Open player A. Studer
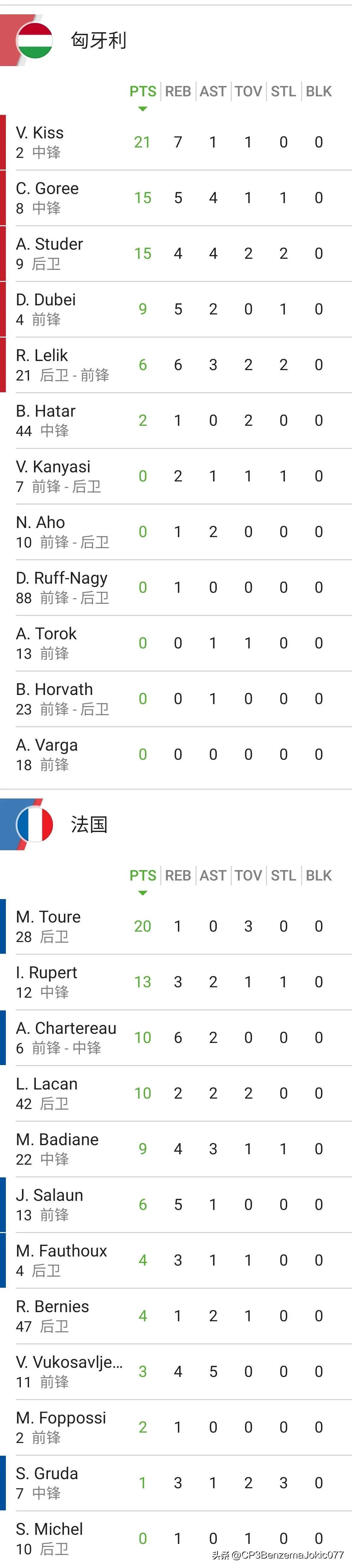Image resolution: width=352 pixels, height=1568 pixels. (x=49, y=244)
